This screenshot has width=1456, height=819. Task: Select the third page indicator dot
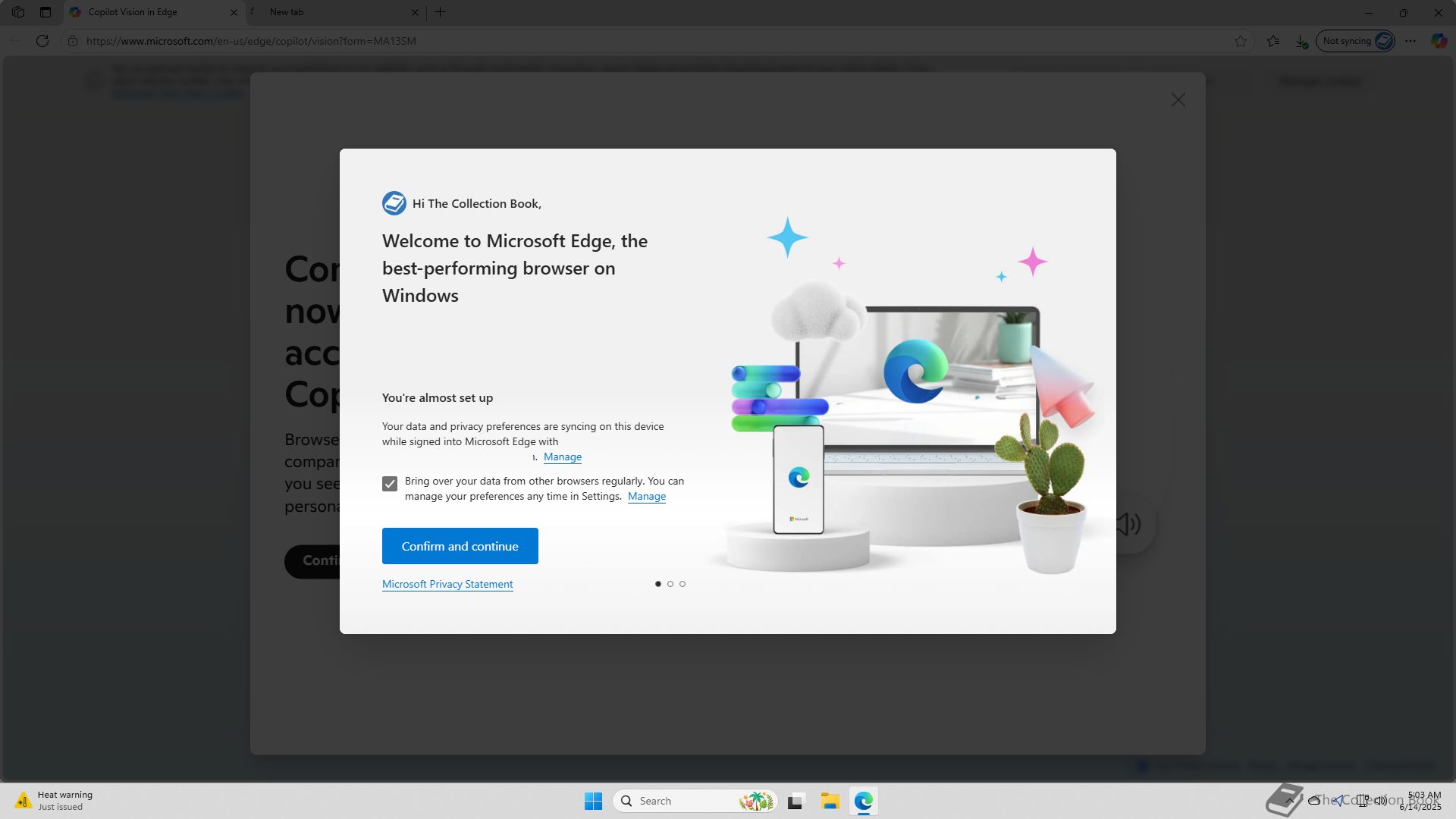click(682, 584)
